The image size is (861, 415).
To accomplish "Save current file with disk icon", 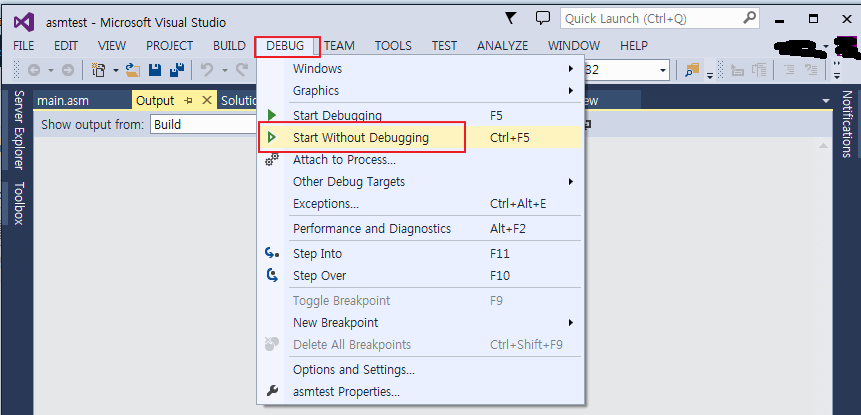I will (x=155, y=70).
